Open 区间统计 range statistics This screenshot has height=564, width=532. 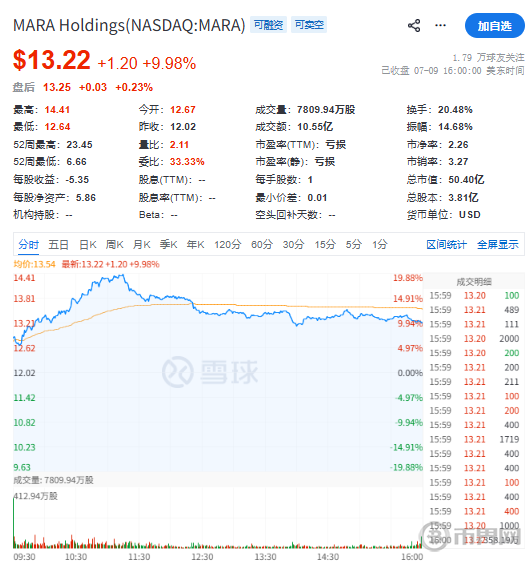coord(446,245)
